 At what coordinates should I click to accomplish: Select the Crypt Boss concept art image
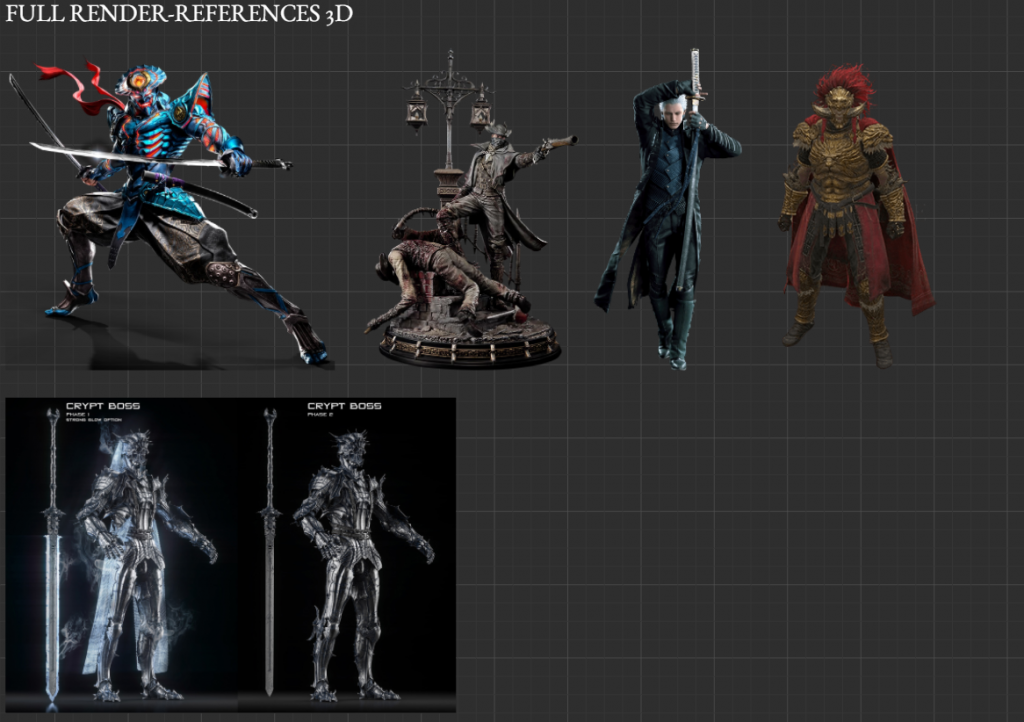[231, 555]
